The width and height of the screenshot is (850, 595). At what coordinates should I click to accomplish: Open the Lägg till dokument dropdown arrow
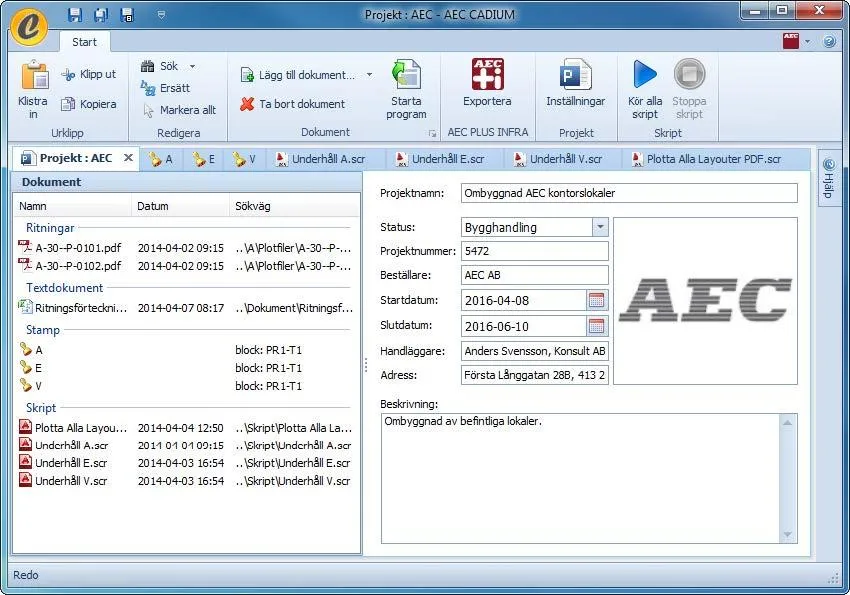point(369,75)
